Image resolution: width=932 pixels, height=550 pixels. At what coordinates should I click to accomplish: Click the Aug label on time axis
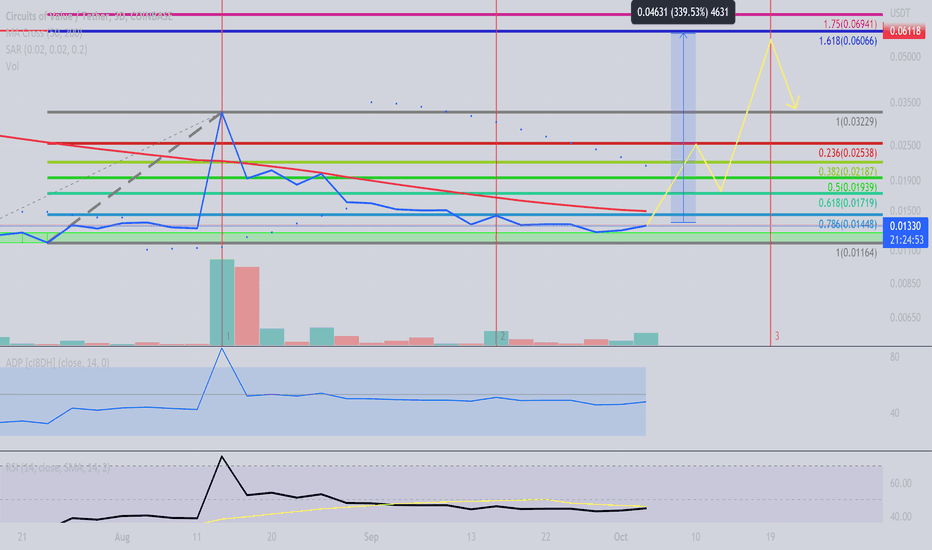click(x=122, y=537)
